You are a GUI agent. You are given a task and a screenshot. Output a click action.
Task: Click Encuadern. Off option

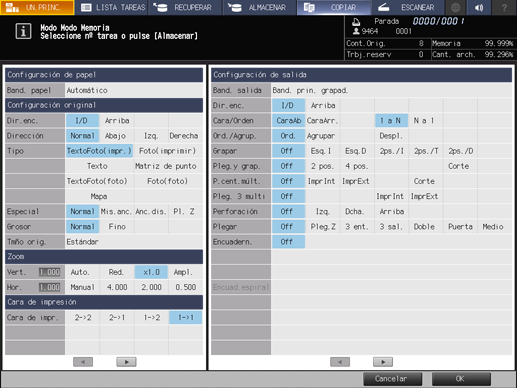click(288, 242)
